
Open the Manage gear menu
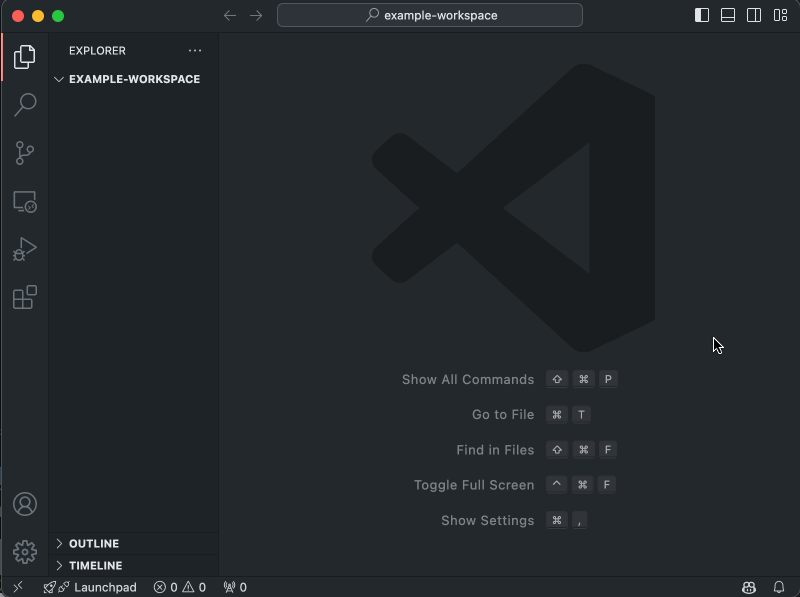[x=24, y=552]
